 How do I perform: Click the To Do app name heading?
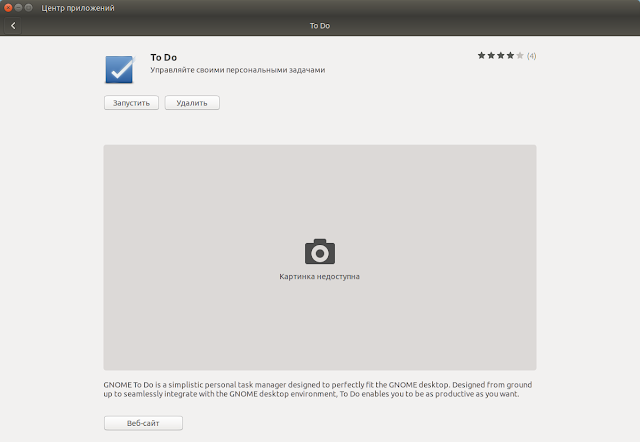(163, 58)
